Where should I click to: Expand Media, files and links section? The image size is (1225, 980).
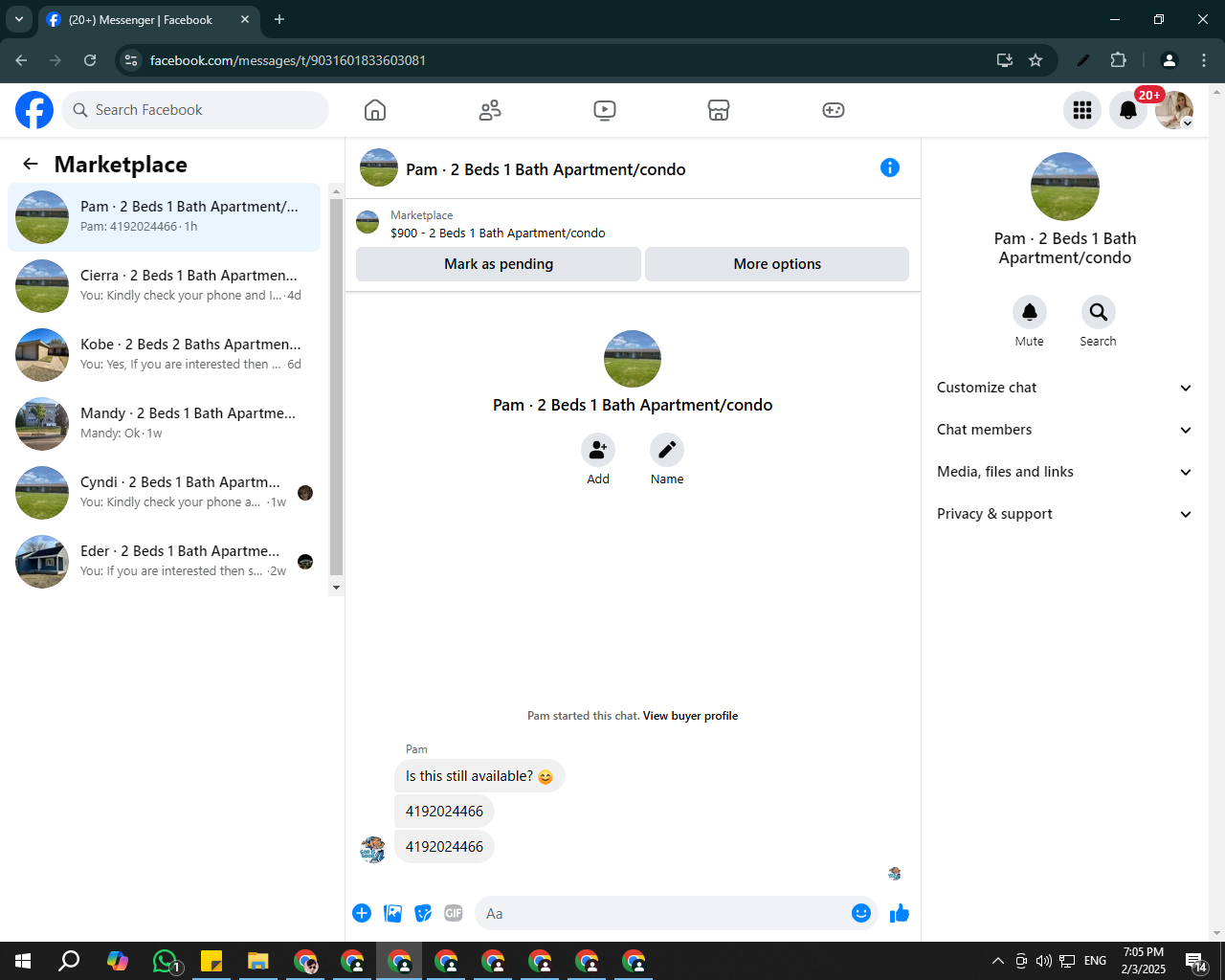point(1064,472)
